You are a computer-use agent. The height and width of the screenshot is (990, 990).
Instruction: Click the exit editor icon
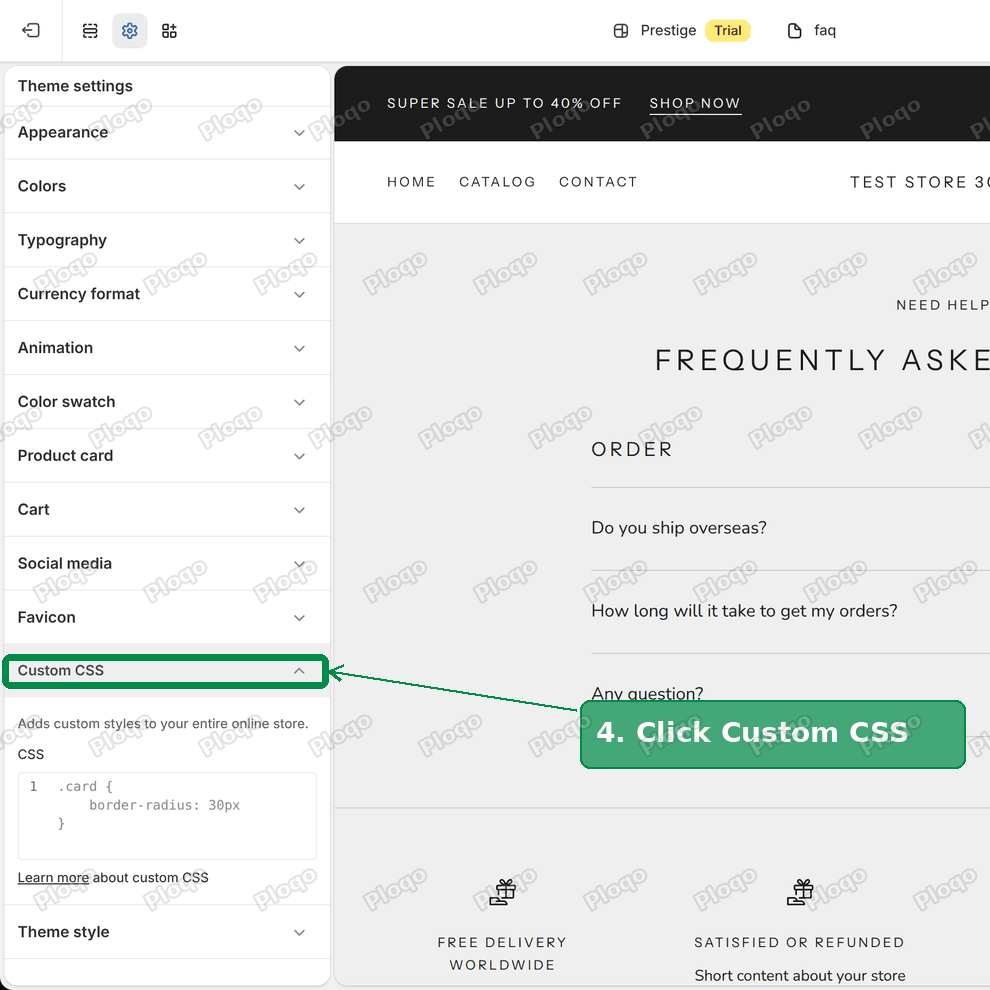click(x=31, y=30)
